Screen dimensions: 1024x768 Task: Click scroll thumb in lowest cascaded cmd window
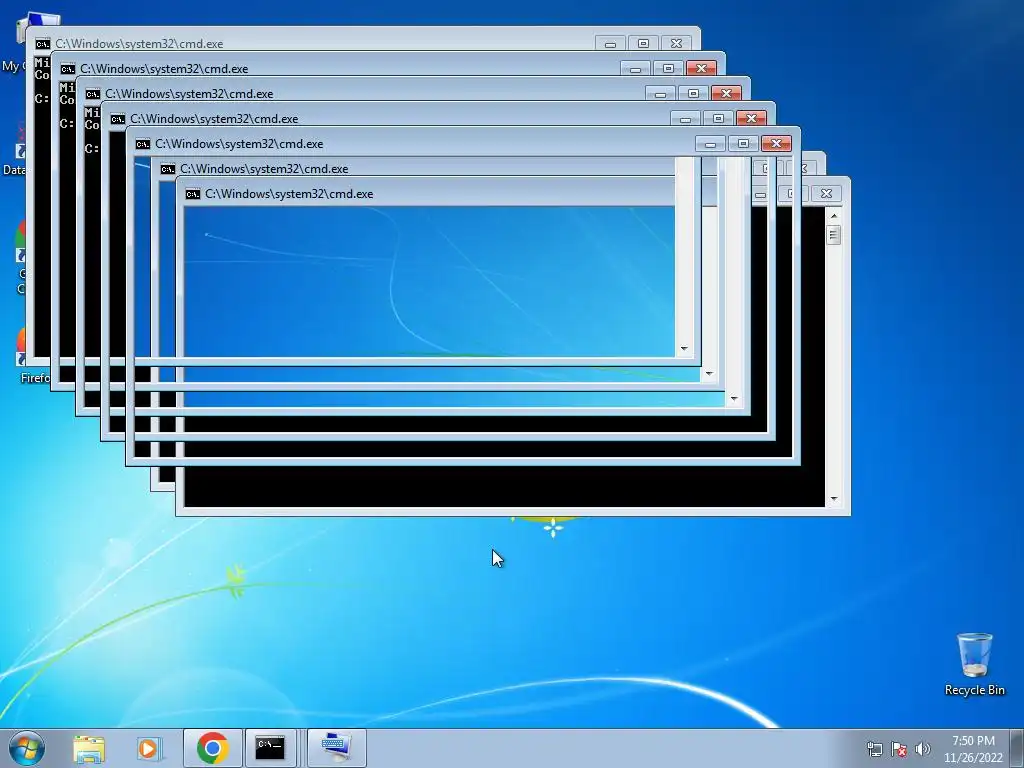(x=833, y=234)
